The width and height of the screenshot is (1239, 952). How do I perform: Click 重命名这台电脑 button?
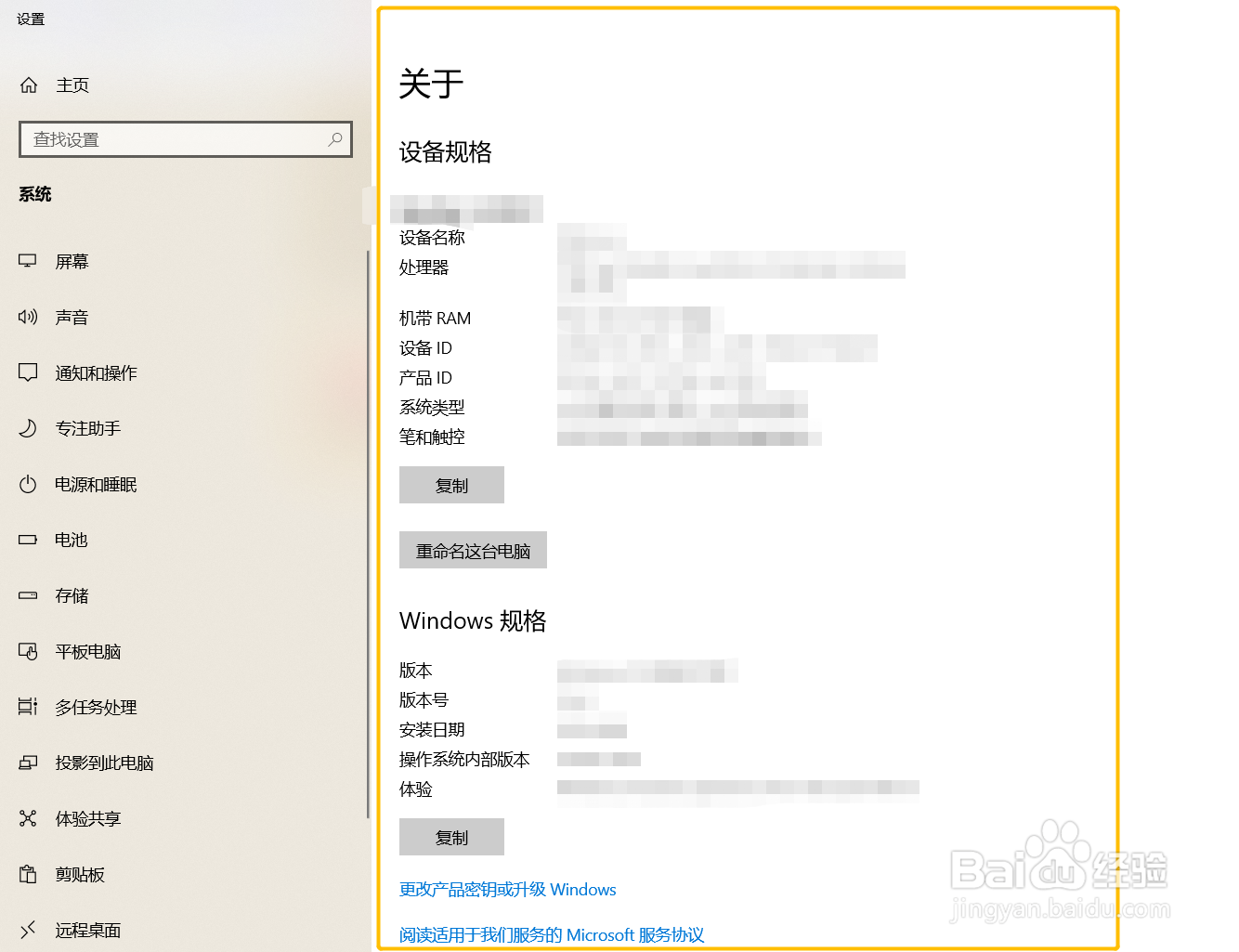[x=473, y=550]
